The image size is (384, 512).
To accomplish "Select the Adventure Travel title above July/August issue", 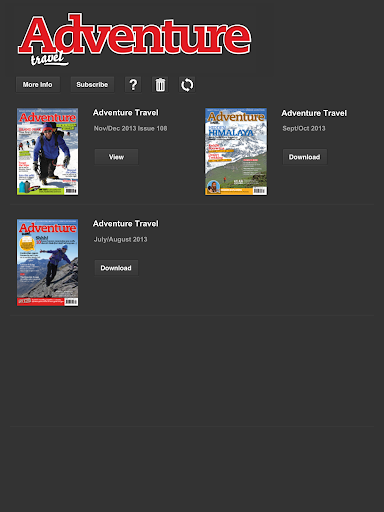I will coord(126,224).
